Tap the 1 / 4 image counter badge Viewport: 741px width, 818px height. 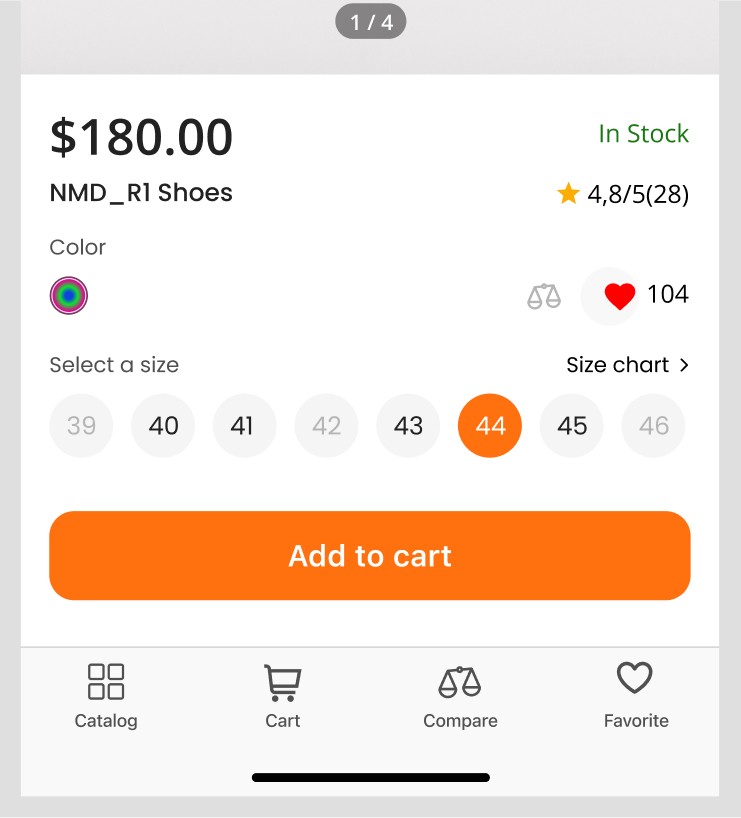point(371,22)
